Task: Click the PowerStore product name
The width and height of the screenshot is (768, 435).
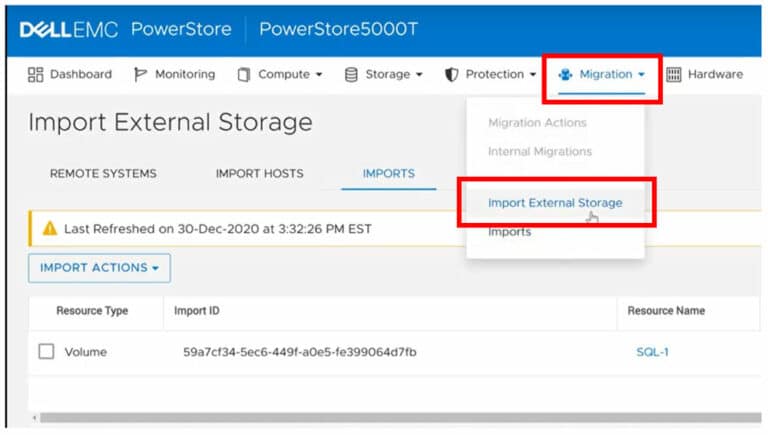Action: [181, 29]
